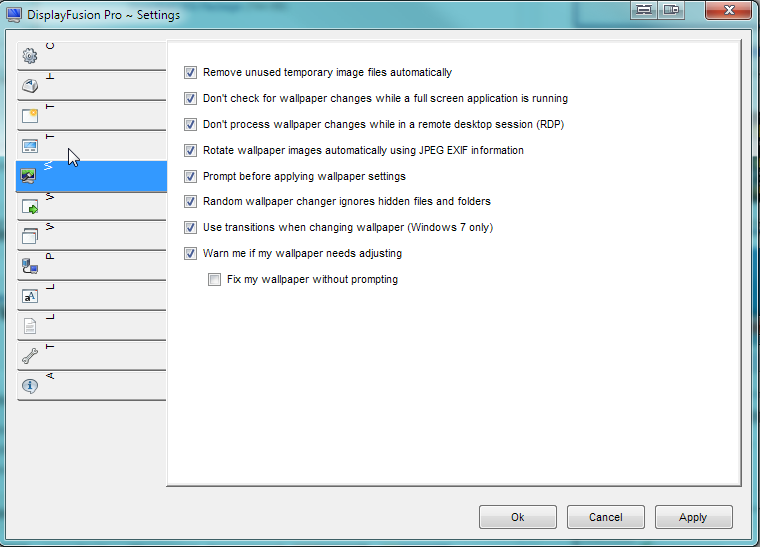This screenshot has height=547, width=760.
Task: Open the About tab with info icon
Action: (x=90, y=386)
